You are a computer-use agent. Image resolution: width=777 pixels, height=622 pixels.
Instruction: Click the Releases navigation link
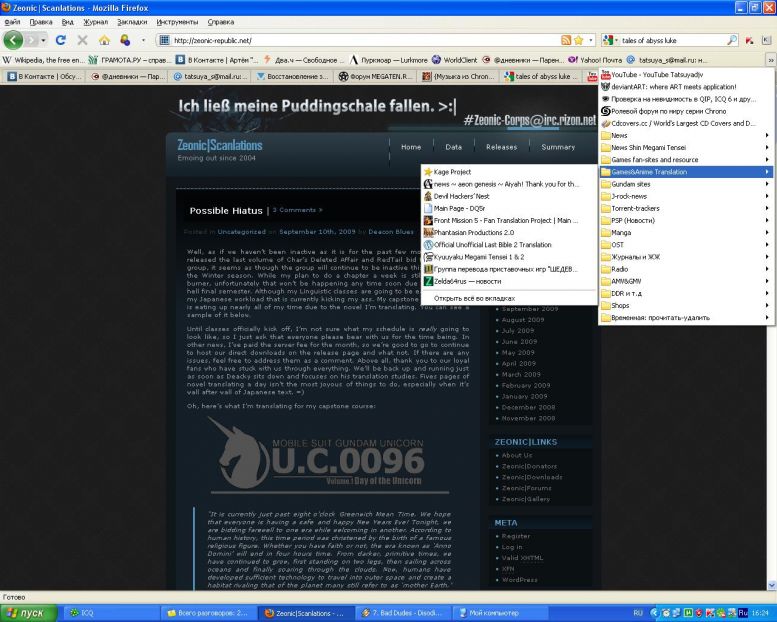[501, 147]
